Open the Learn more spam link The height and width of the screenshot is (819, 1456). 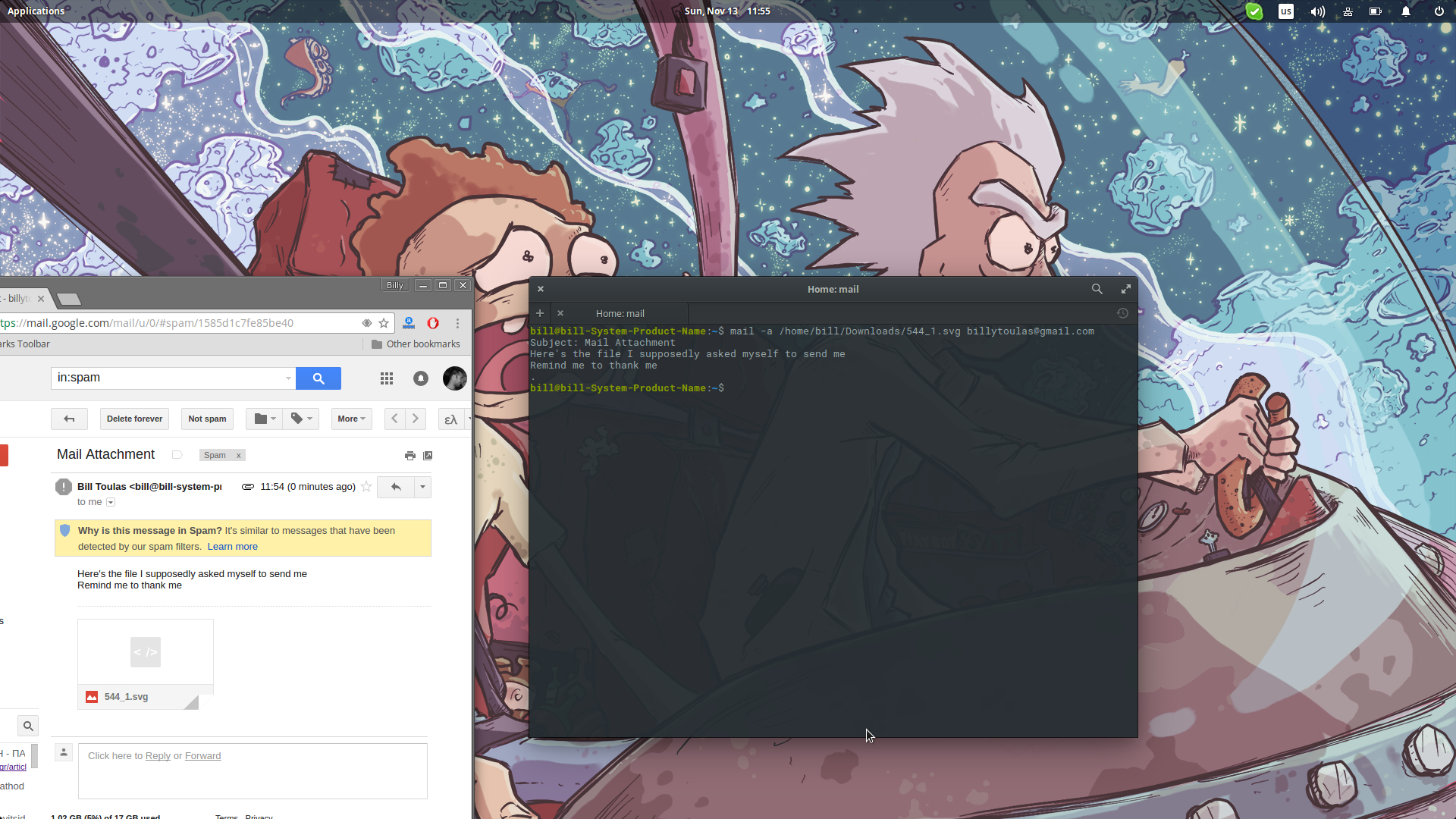coord(233,547)
